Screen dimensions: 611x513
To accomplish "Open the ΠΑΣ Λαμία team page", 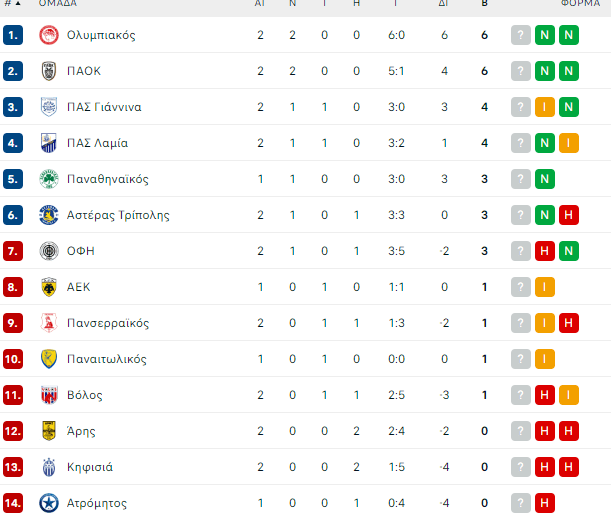I will pos(97,143).
